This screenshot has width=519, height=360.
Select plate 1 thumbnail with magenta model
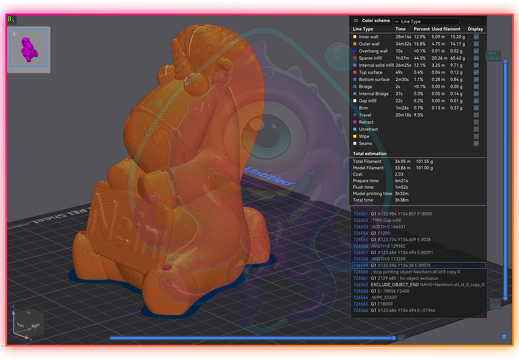[29, 49]
